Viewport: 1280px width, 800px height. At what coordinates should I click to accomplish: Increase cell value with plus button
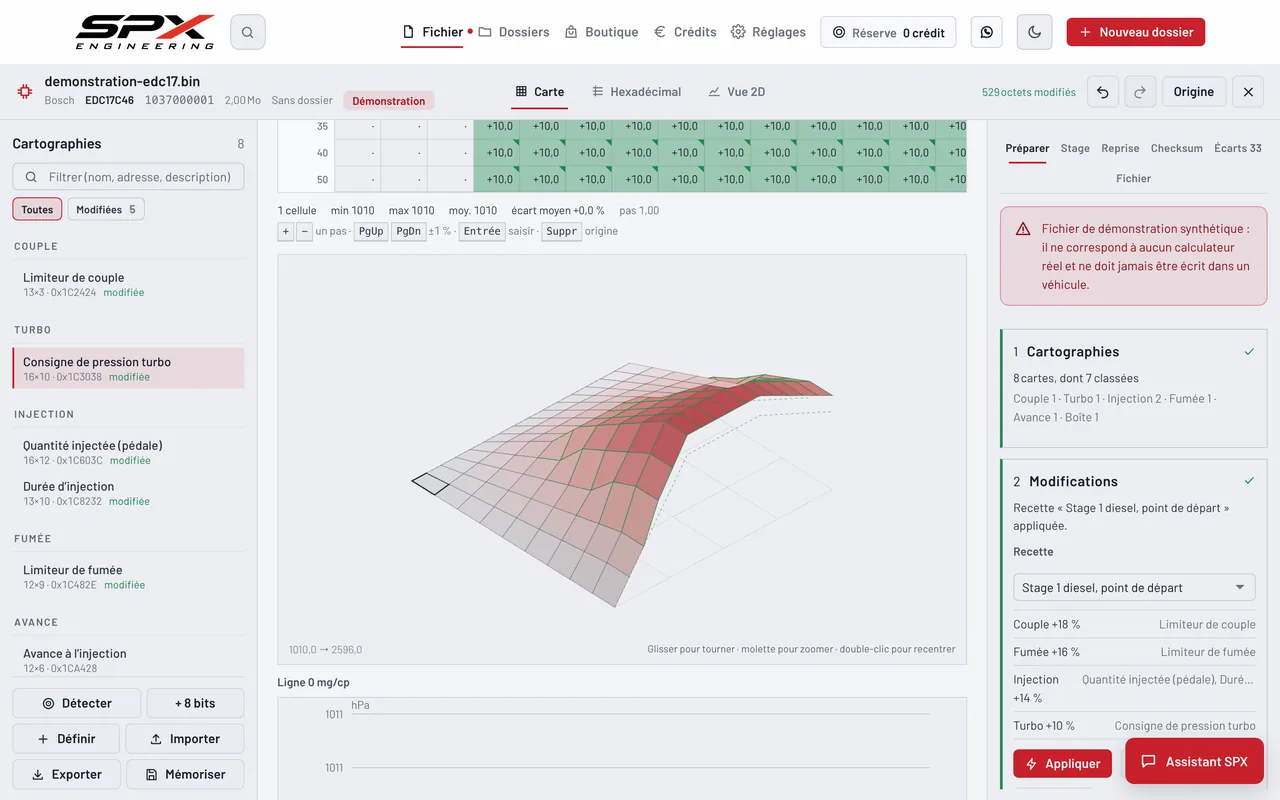286,231
